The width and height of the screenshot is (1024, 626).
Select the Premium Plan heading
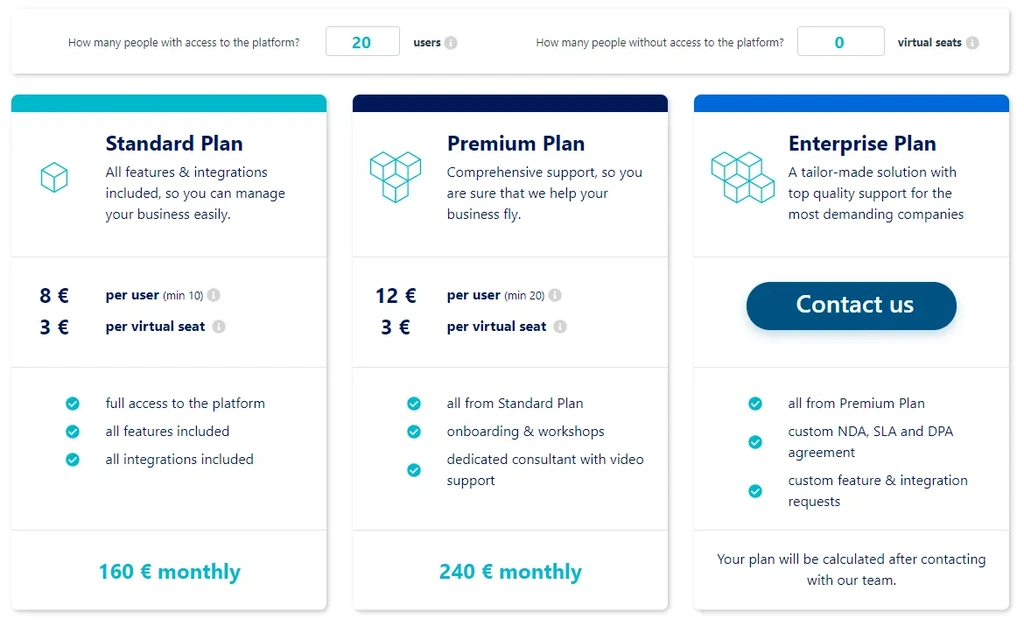point(516,143)
